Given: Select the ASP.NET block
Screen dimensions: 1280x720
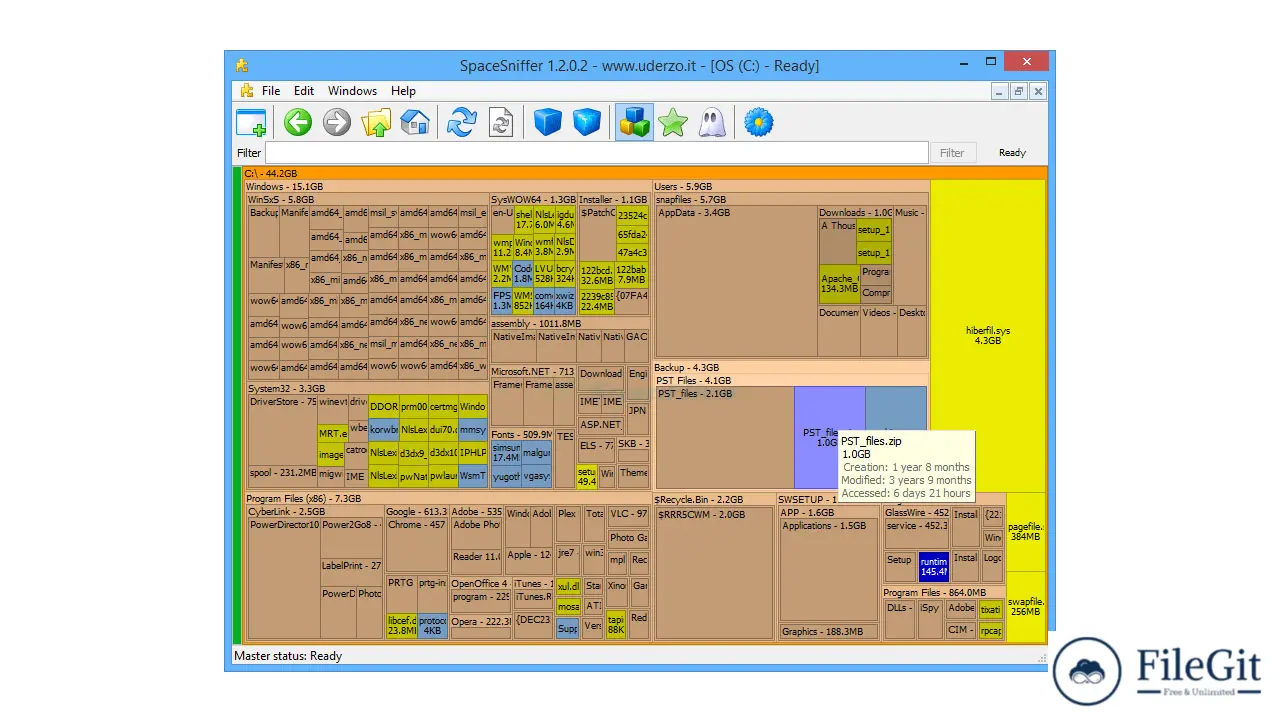Looking at the screenshot, I should coord(601,424).
